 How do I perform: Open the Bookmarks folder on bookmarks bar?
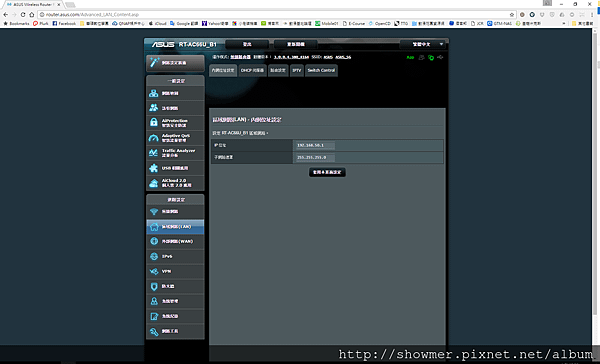16,23
